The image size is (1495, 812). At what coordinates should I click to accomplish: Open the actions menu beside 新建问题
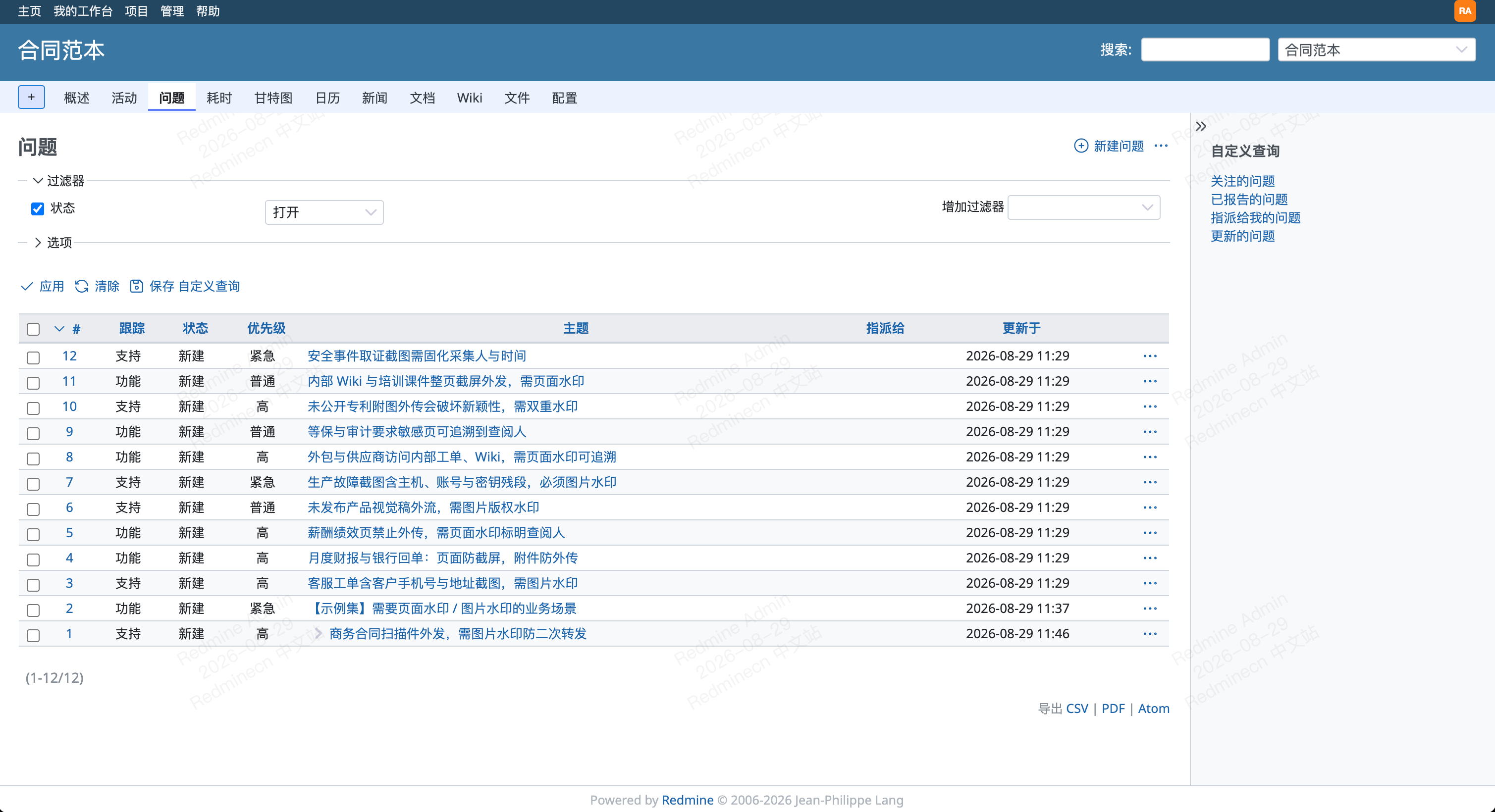[1161, 146]
